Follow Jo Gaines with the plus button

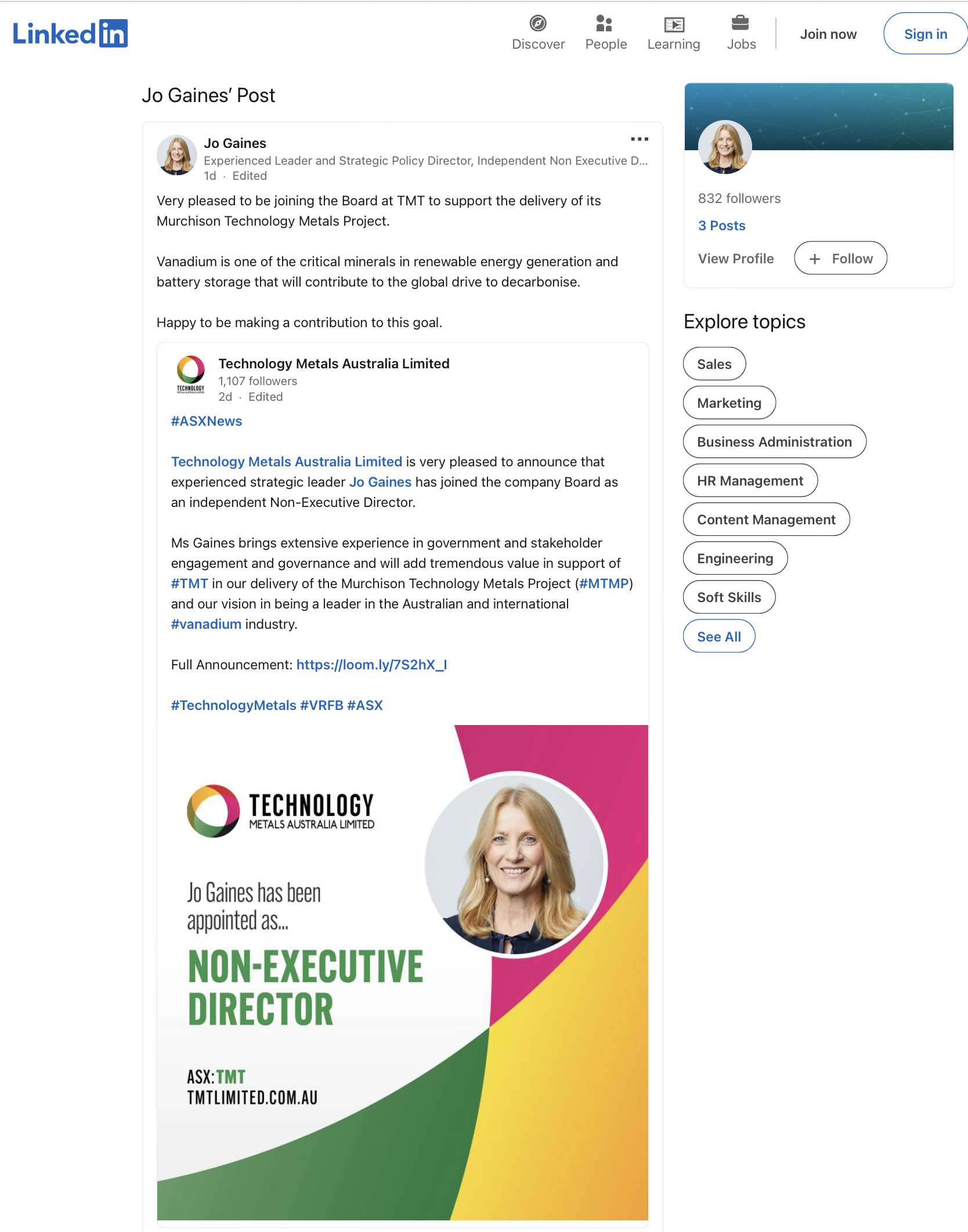(840, 258)
